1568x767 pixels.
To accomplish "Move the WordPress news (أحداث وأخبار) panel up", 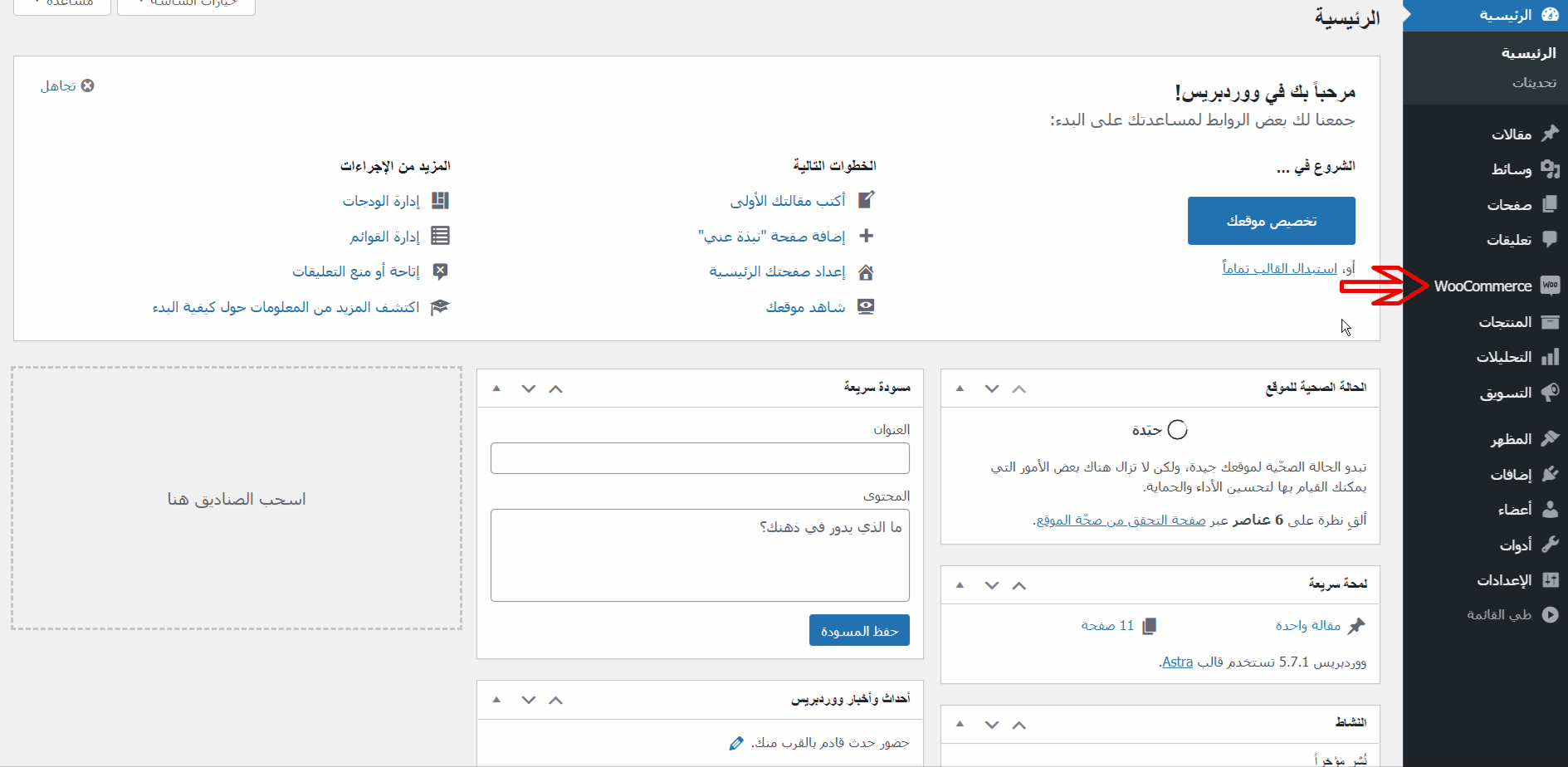I will 556,700.
